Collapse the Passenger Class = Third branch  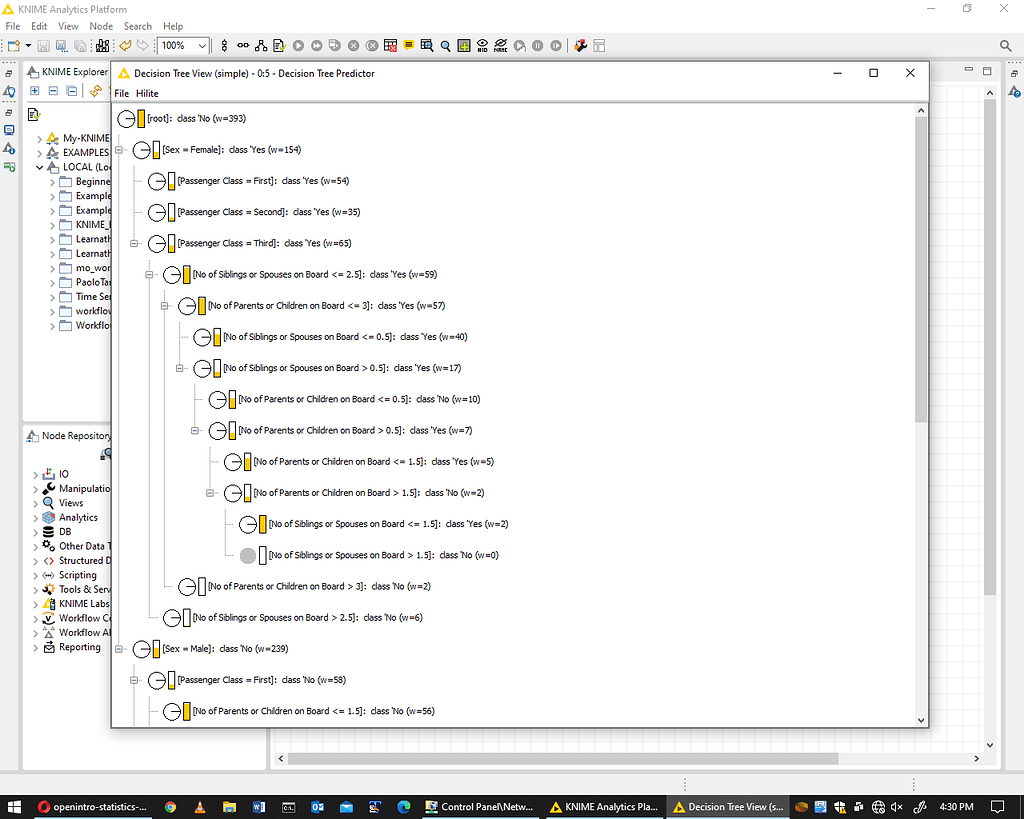[134, 243]
